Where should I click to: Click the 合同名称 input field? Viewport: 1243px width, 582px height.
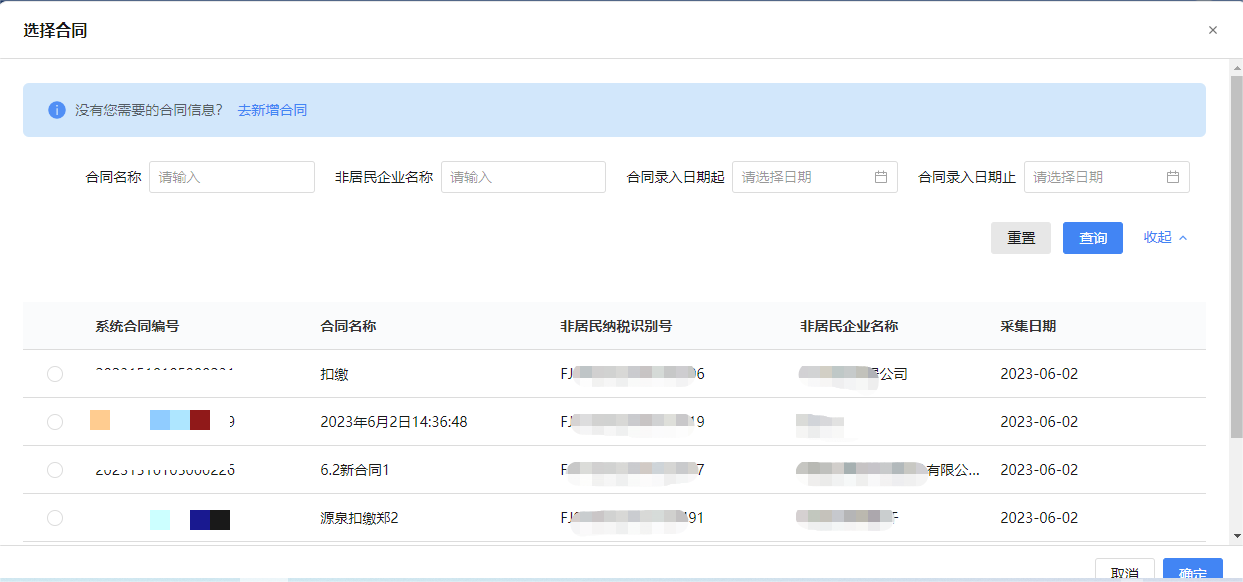[232, 177]
